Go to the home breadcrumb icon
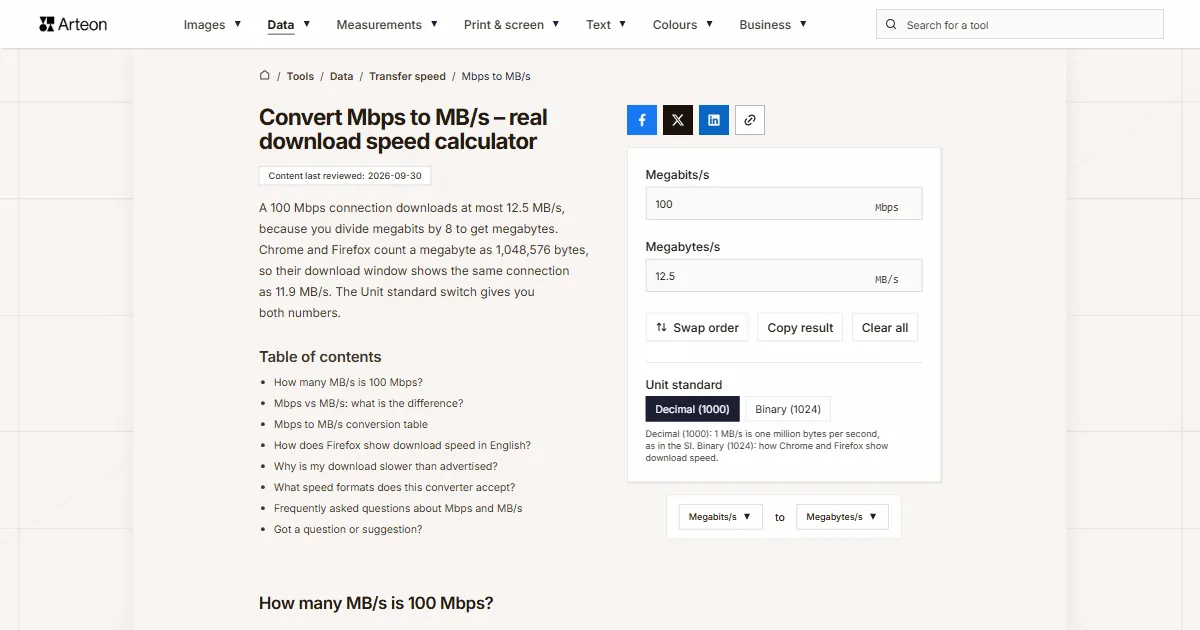This screenshot has height=630, width=1200. (265, 75)
